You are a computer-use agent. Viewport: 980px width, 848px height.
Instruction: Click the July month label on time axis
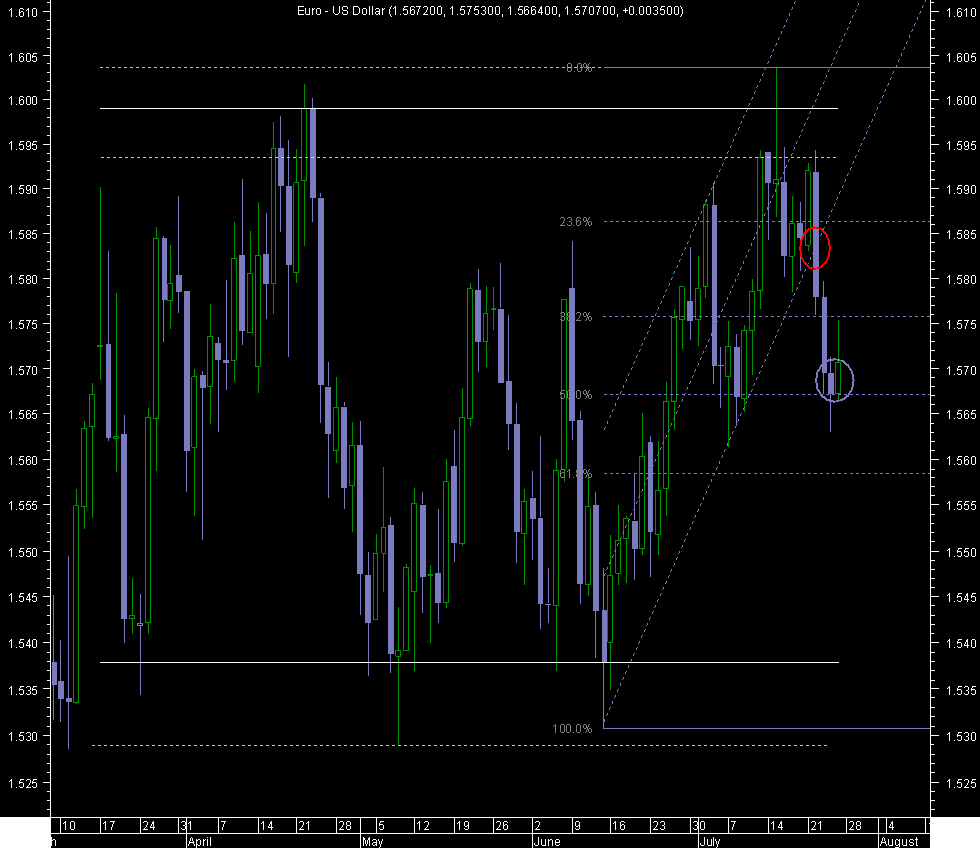pyautogui.click(x=710, y=841)
